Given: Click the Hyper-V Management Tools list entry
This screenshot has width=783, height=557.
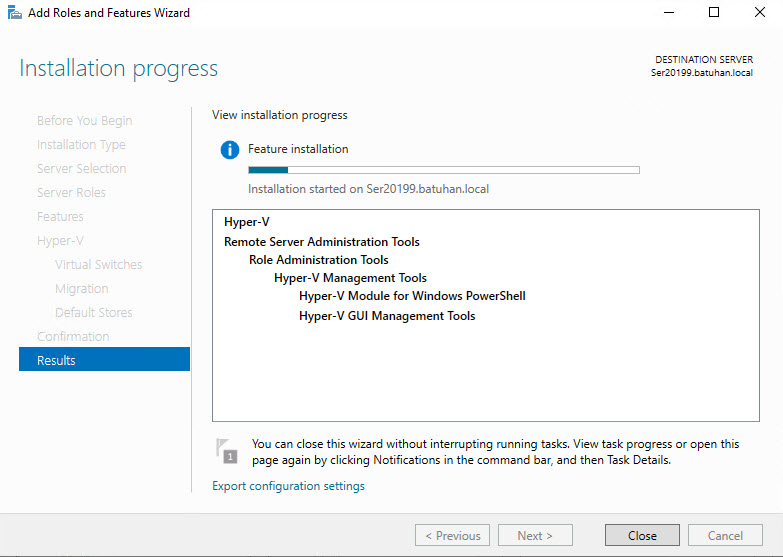Looking at the screenshot, I should coord(350,278).
